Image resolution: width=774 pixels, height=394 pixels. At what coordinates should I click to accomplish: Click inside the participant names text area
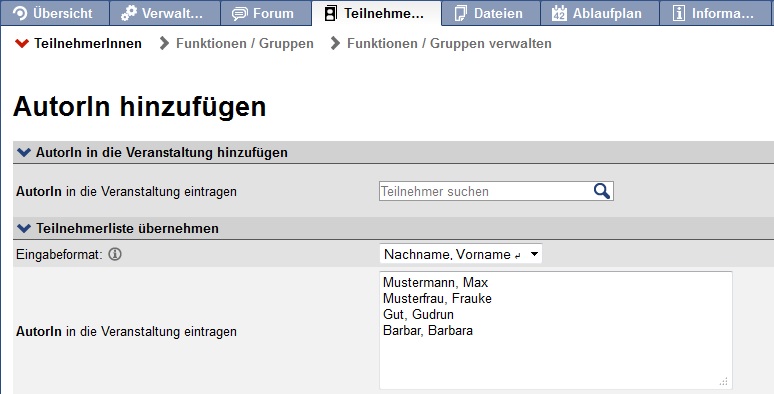556,330
